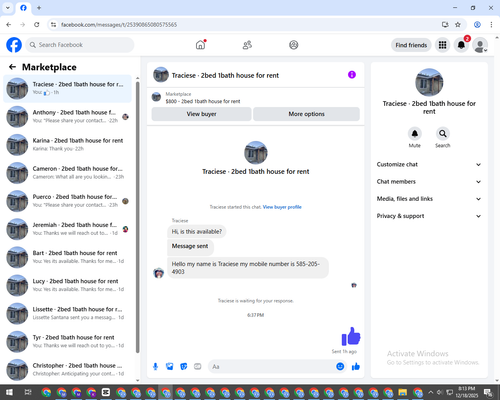Bookmark this page with star icon

[x=458, y=25]
